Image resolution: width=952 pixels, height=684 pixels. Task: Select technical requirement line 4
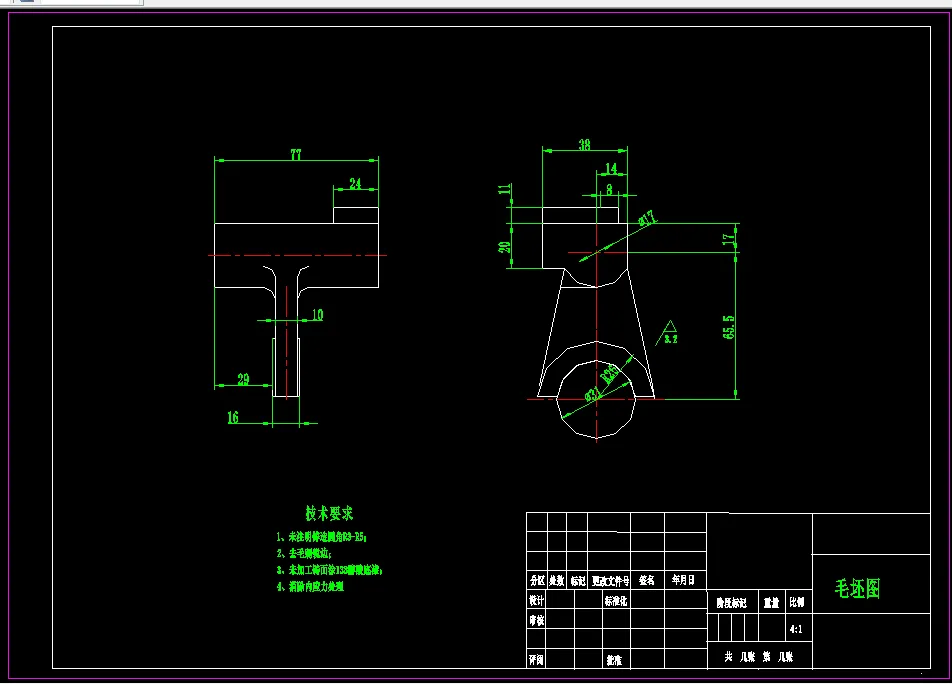(310, 586)
